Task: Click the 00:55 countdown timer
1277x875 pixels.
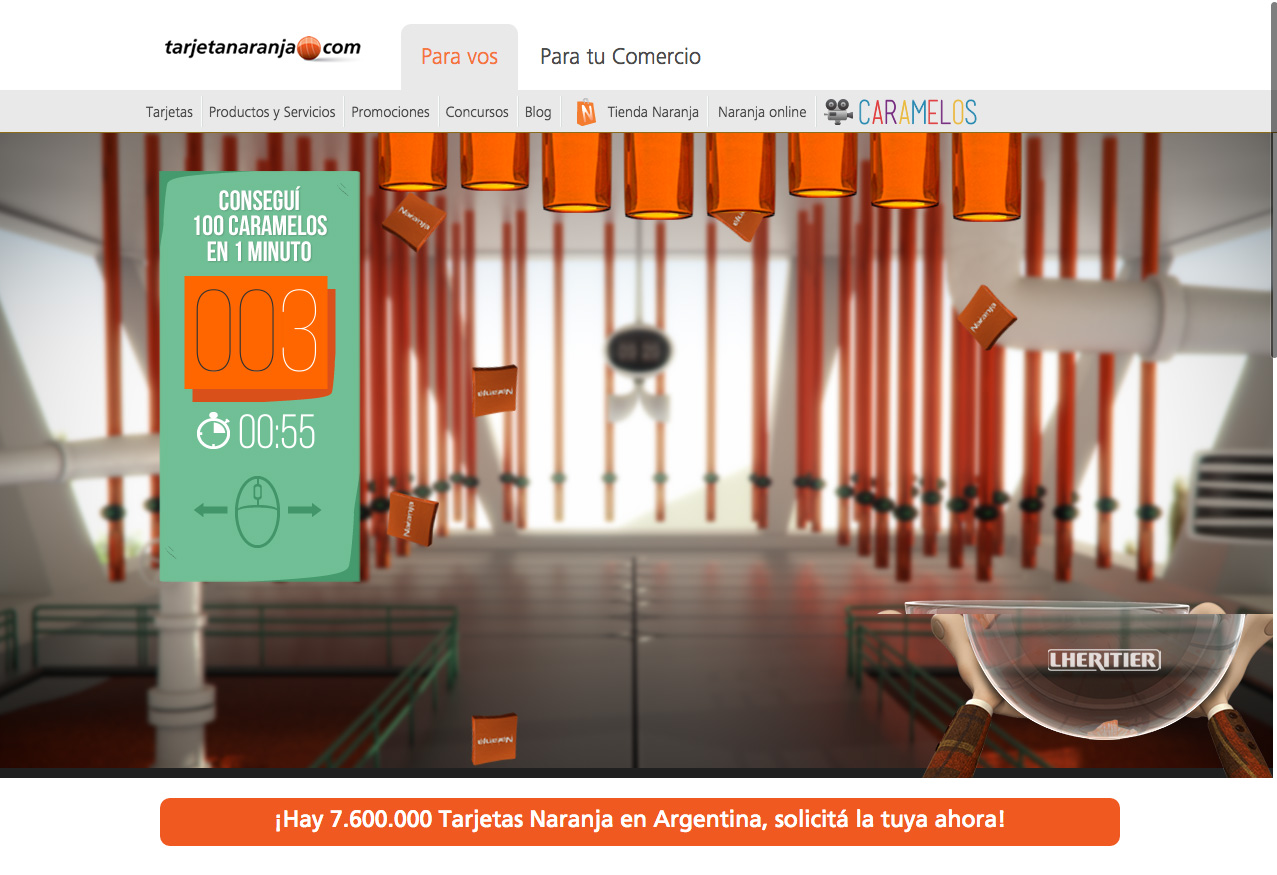Action: click(277, 433)
